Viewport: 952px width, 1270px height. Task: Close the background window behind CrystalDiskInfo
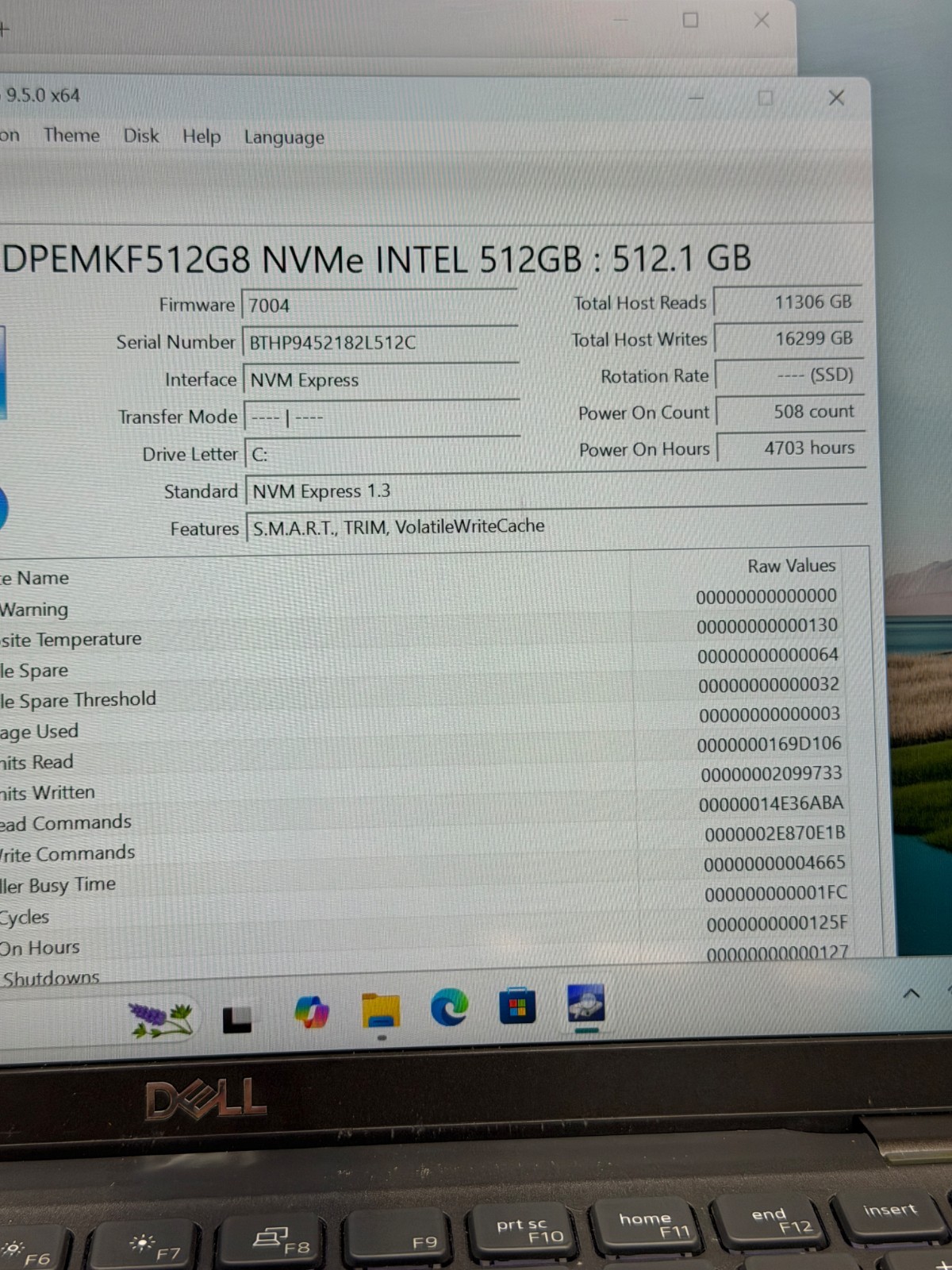pos(761,21)
